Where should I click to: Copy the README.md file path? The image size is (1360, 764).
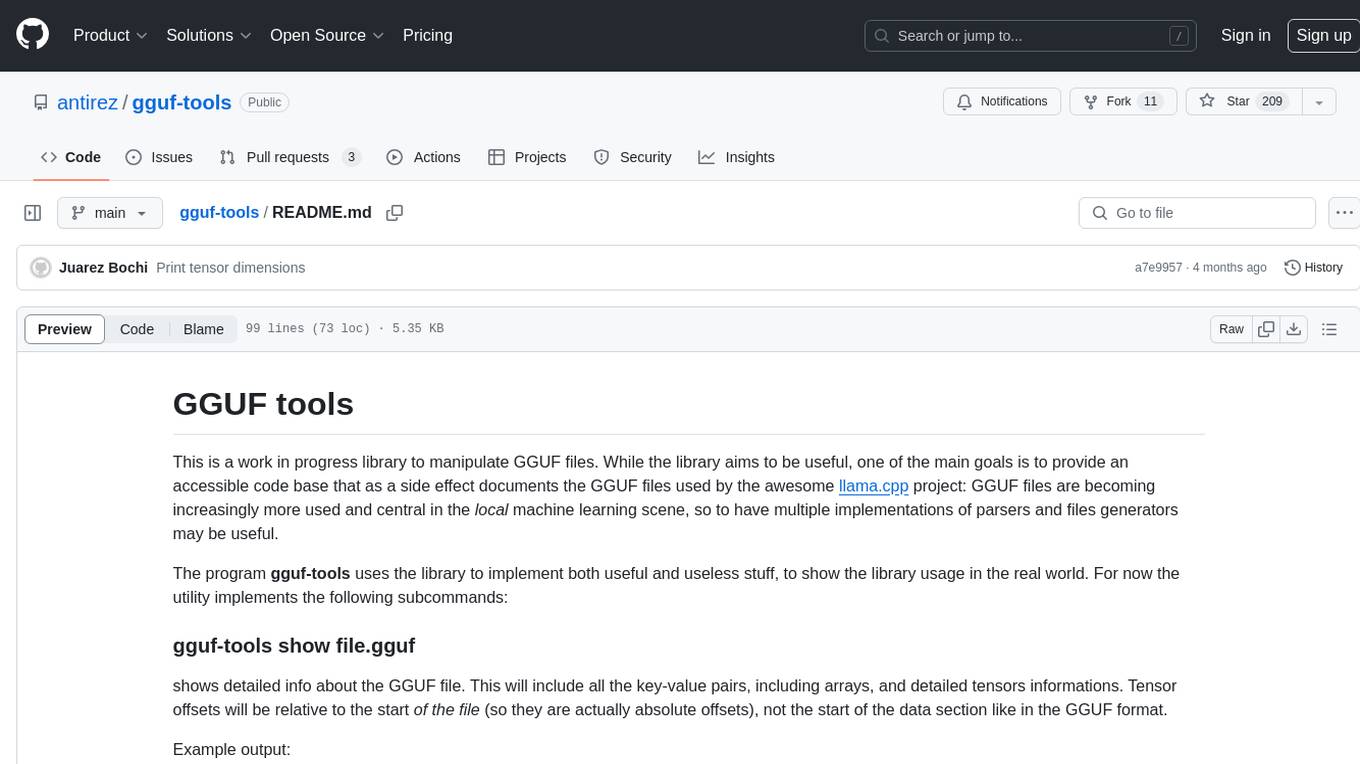tap(394, 213)
